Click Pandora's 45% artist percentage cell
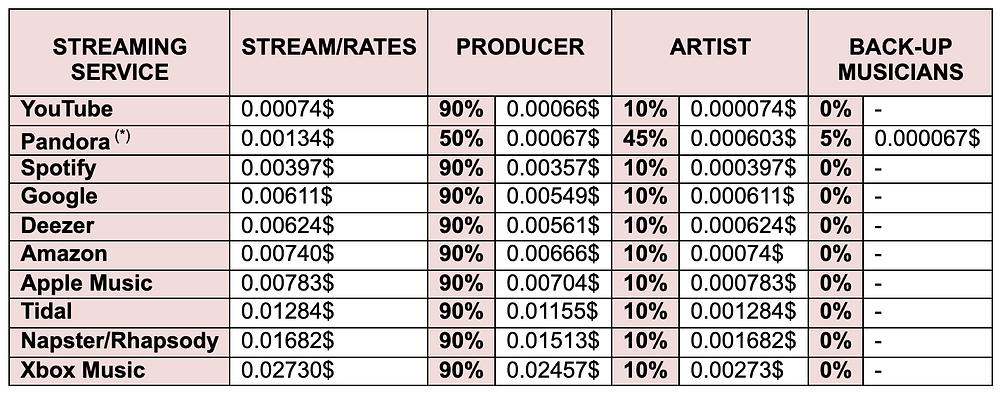The image size is (1000, 393). tap(645, 140)
